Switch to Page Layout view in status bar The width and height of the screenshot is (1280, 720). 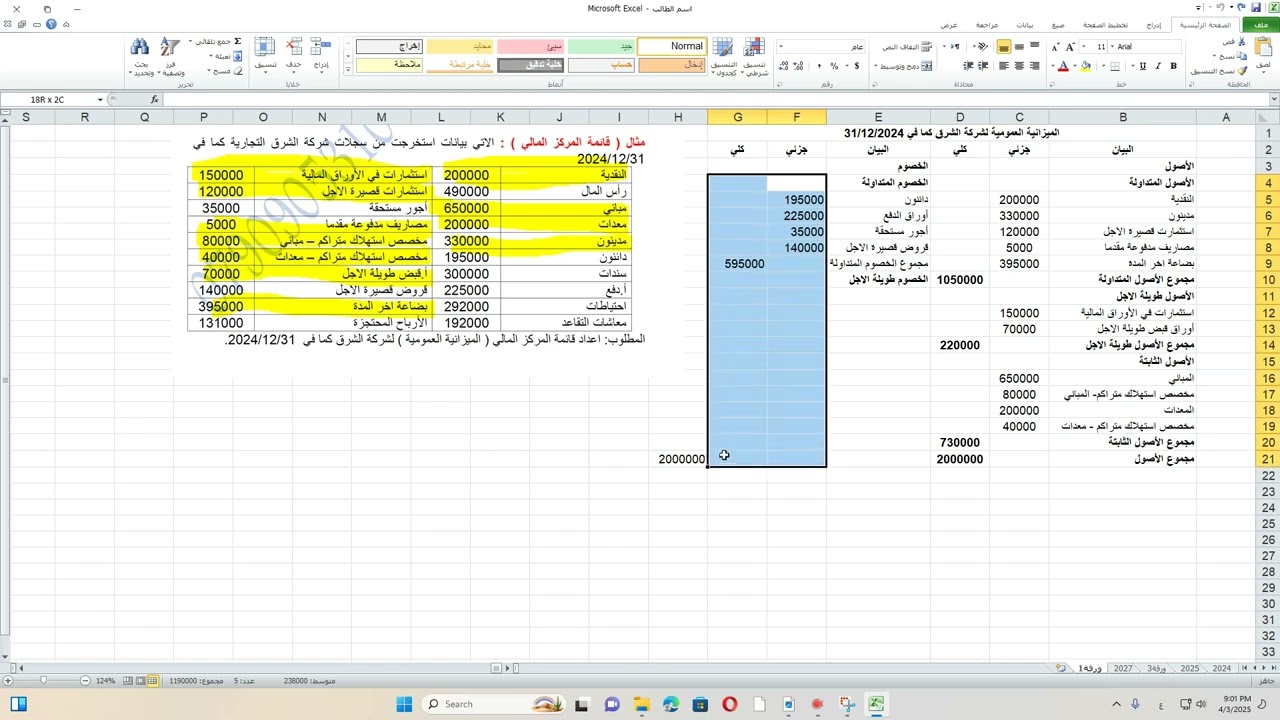click(142, 680)
